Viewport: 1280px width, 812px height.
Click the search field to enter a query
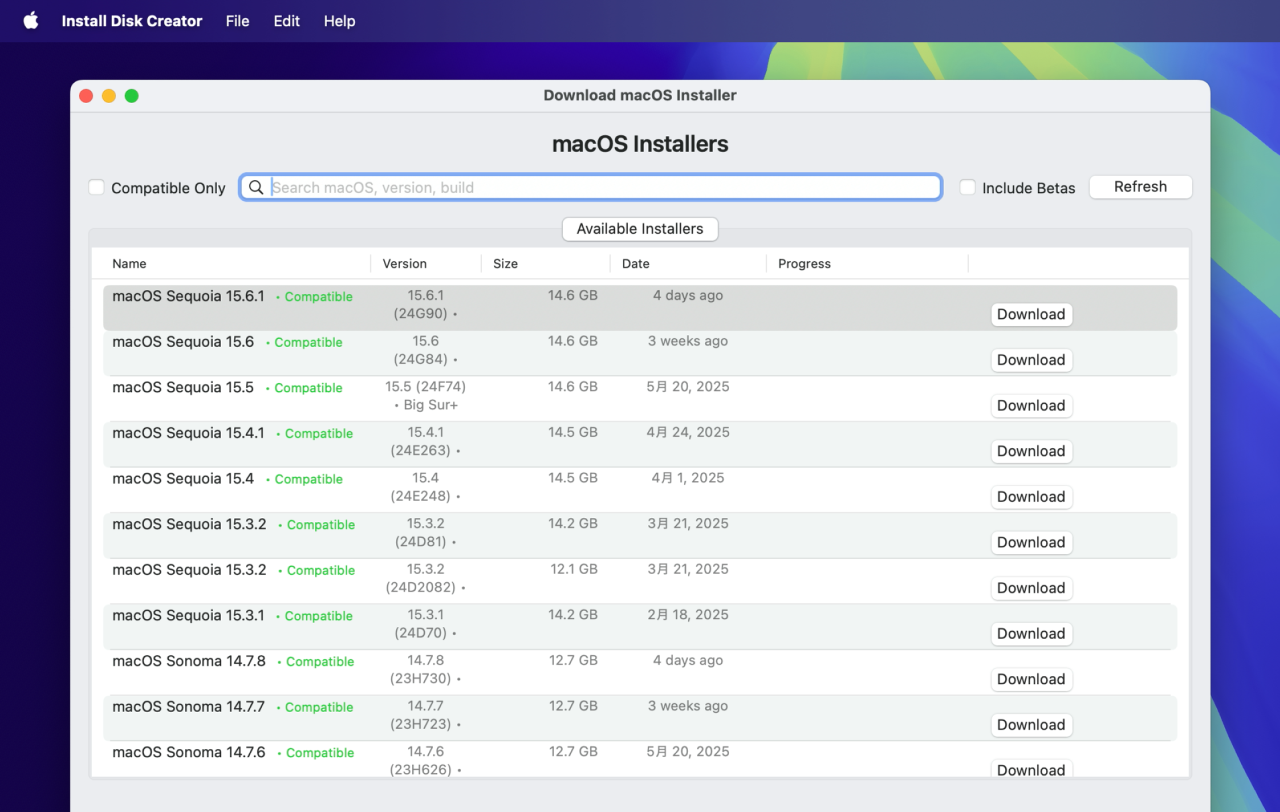[590, 187]
